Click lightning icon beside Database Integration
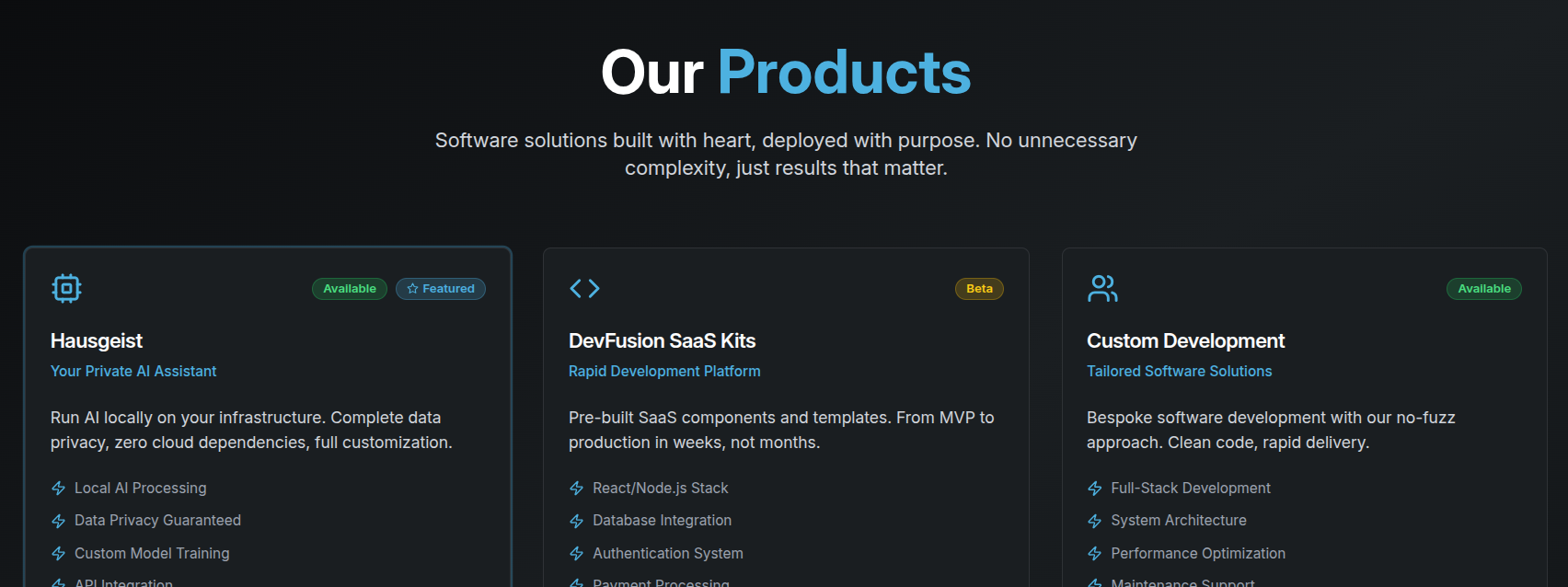The height and width of the screenshot is (587, 1568). [577, 521]
